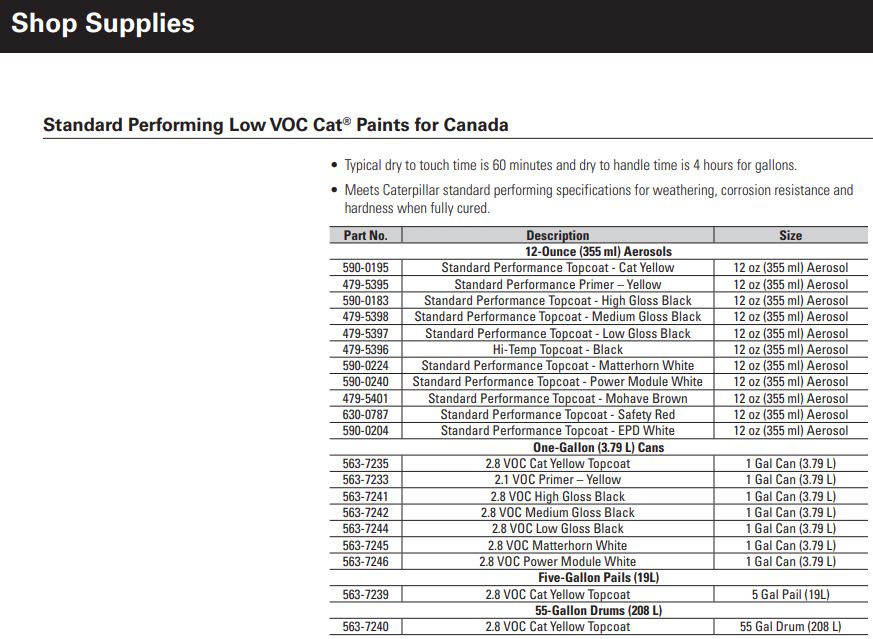Click the Shop Supplies page header

(x=103, y=24)
